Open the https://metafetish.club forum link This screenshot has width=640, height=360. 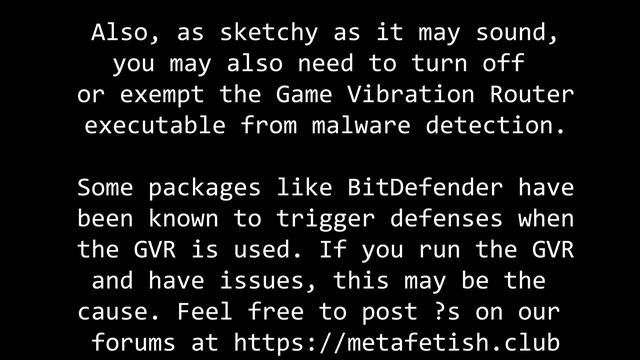(x=396, y=342)
